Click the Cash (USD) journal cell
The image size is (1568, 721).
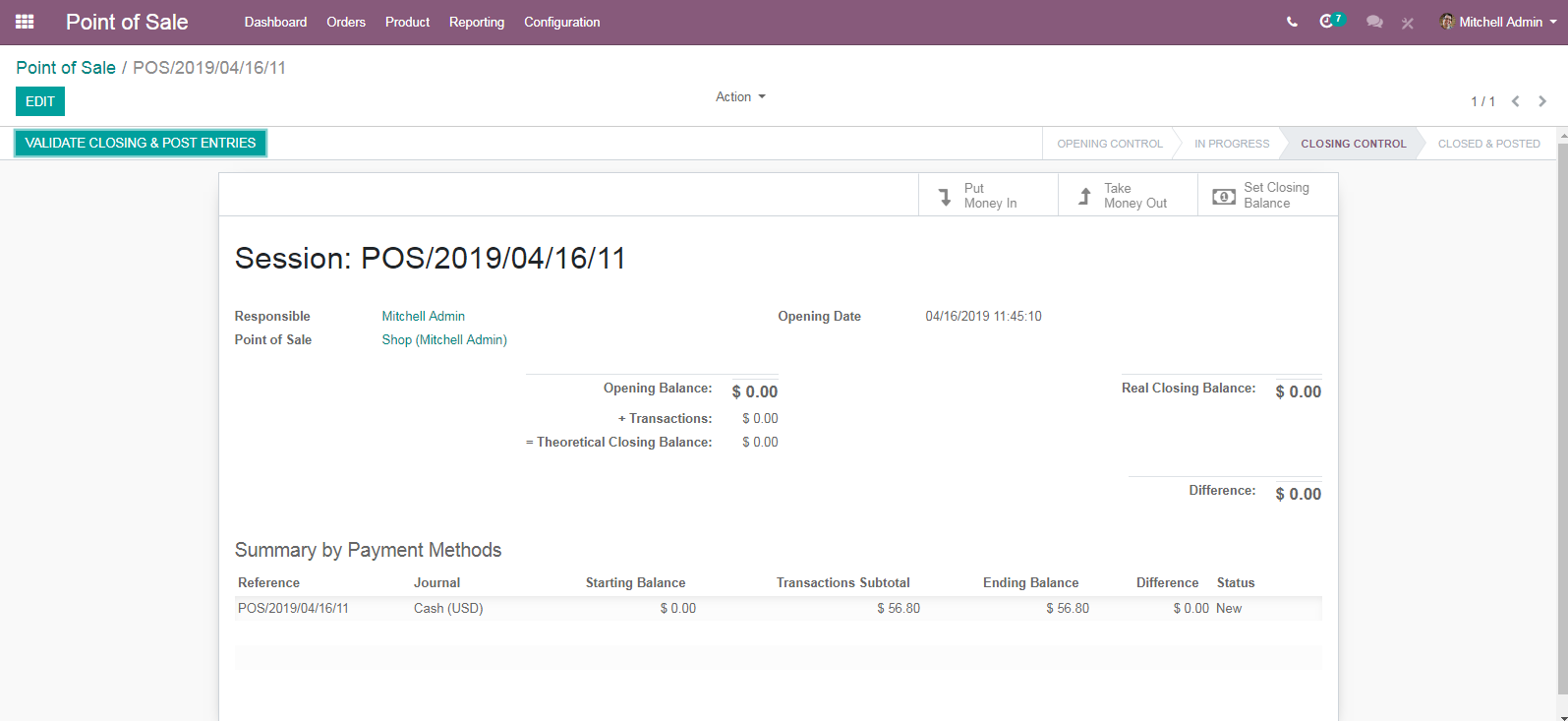(448, 608)
